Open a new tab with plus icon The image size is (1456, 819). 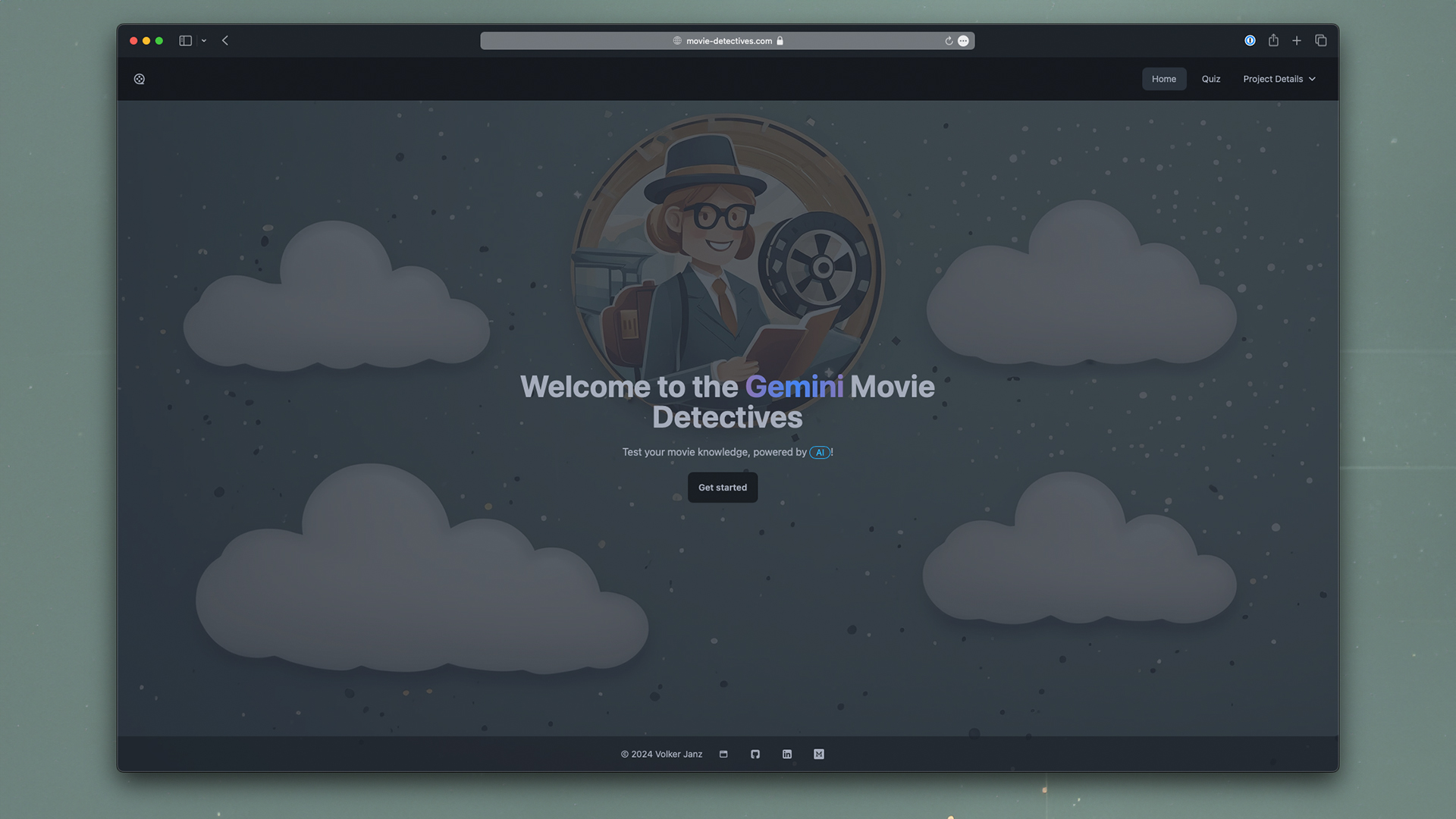pyautogui.click(x=1297, y=41)
